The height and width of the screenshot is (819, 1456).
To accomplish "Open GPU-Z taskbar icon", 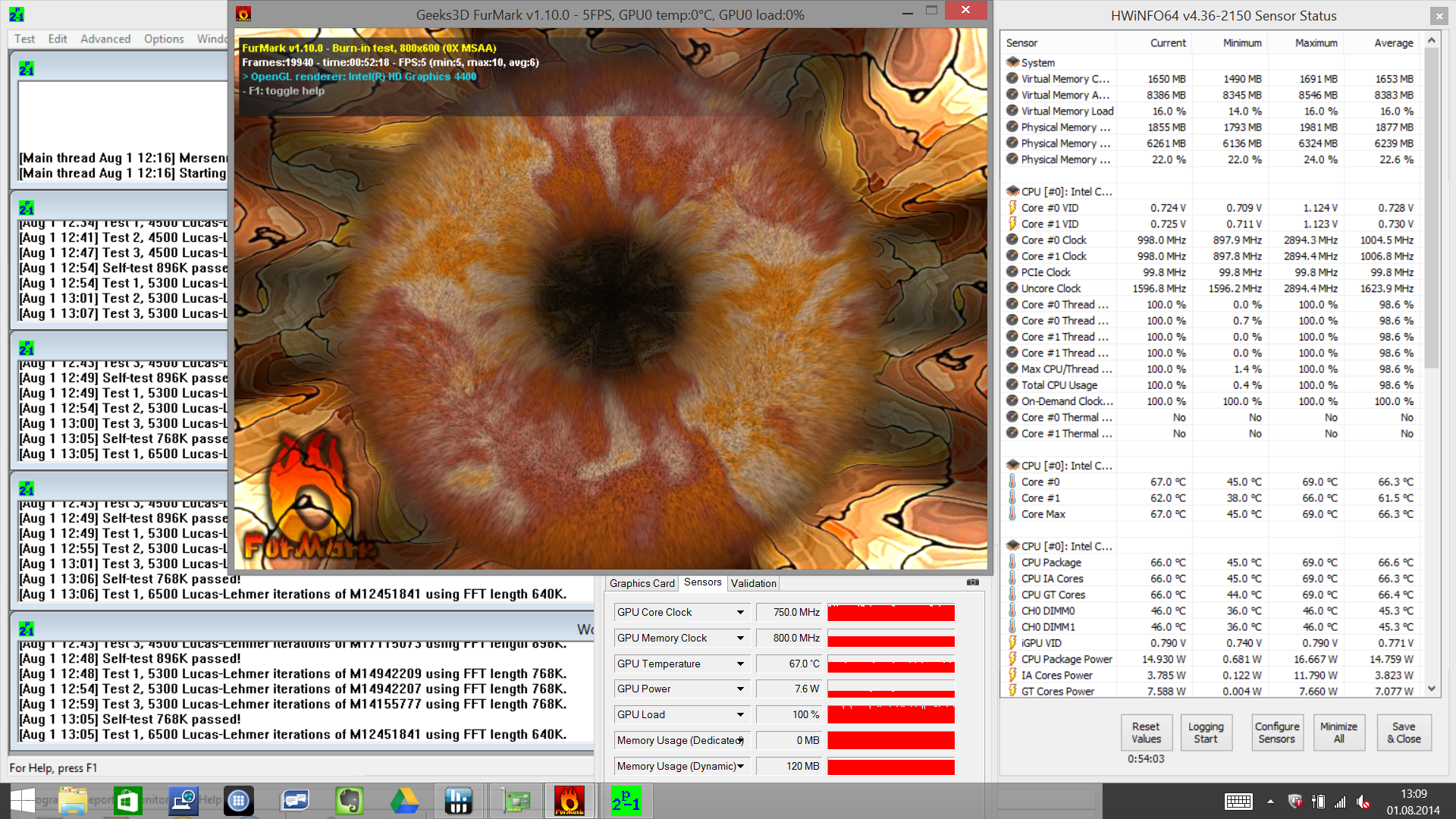I will 516,801.
